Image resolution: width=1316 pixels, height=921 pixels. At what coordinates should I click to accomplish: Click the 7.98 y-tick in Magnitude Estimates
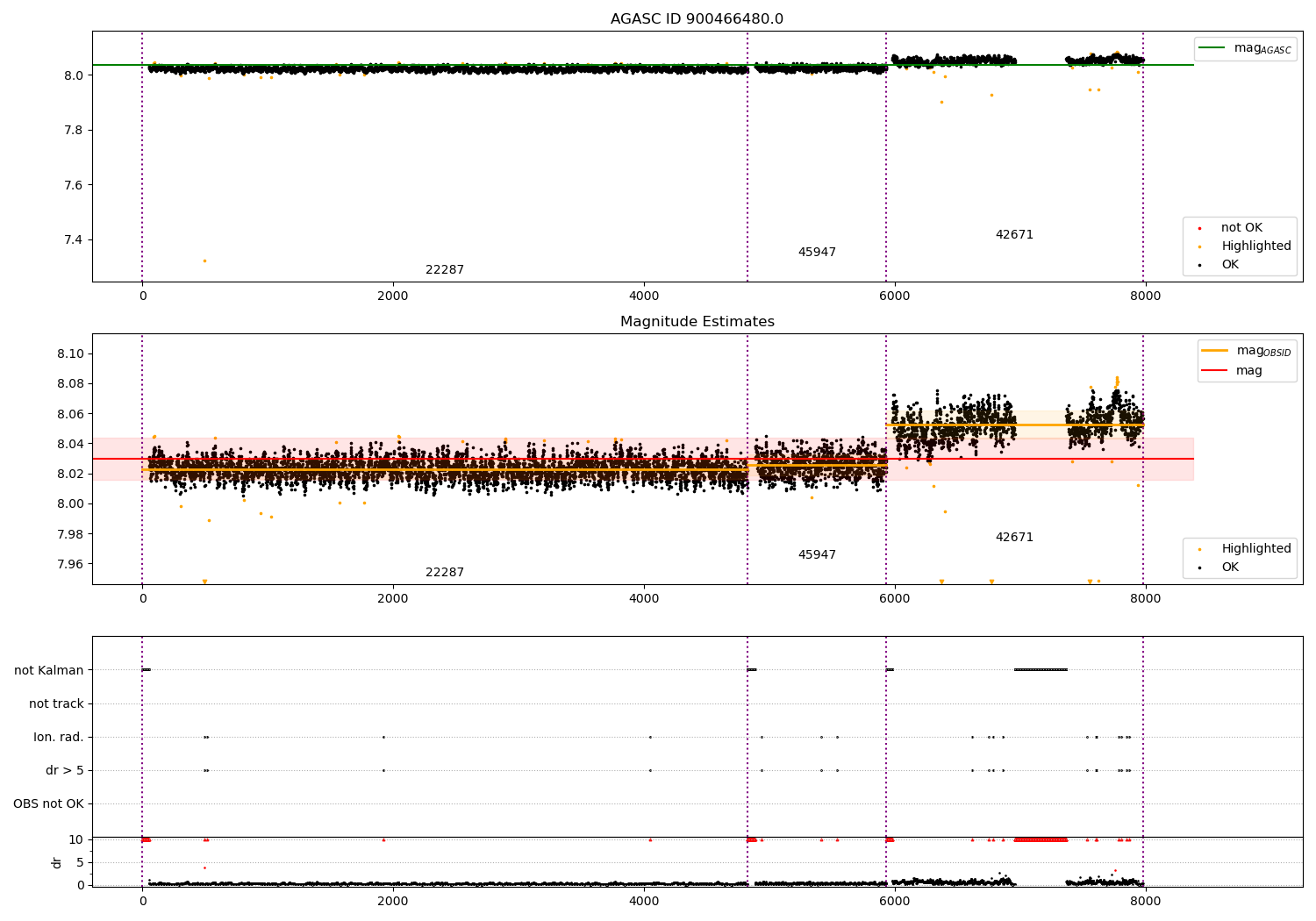coord(69,534)
